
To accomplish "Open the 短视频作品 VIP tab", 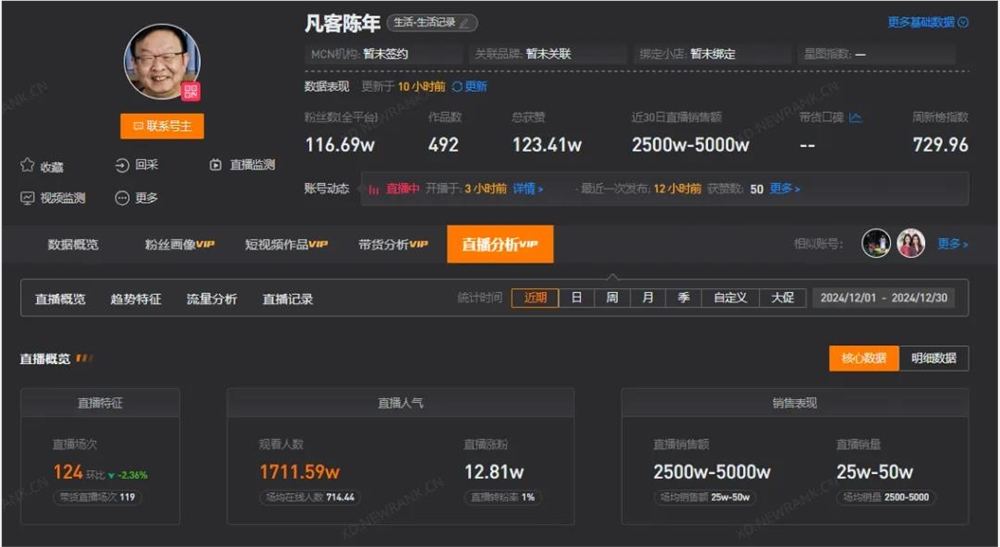I will click(x=286, y=244).
